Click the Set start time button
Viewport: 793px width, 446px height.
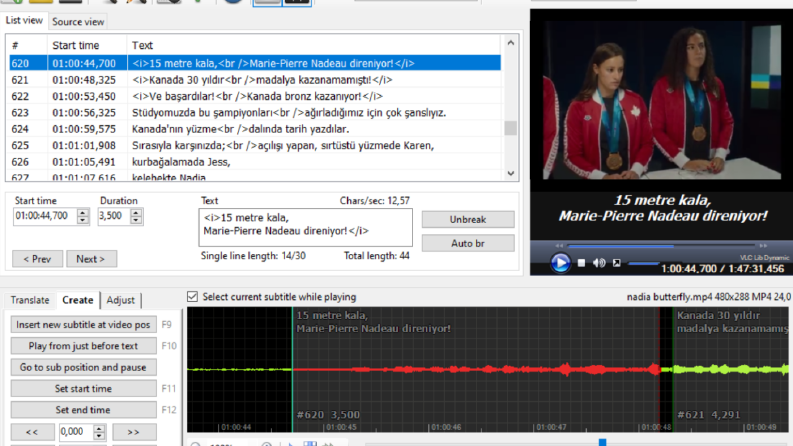tap(83, 388)
